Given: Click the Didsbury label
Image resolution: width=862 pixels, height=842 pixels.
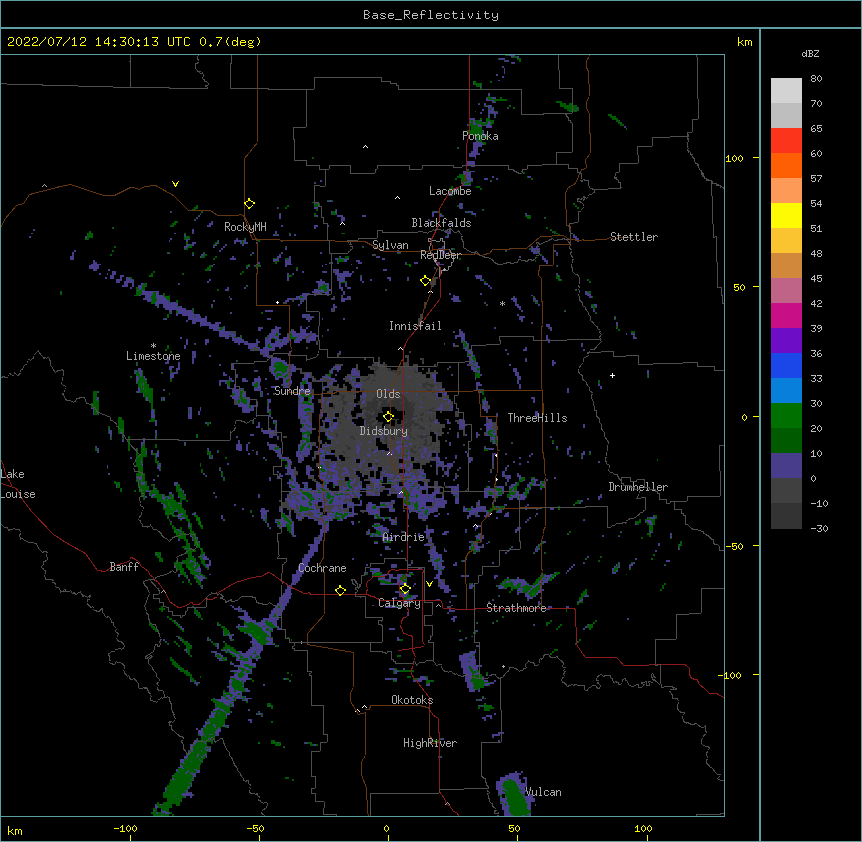Looking at the screenshot, I should point(384,431).
